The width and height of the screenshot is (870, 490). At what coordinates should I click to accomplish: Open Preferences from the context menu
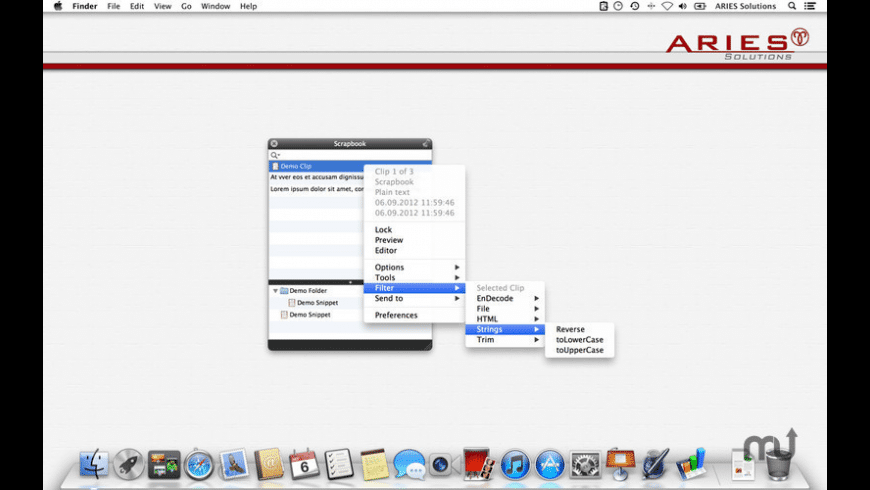(x=414, y=315)
